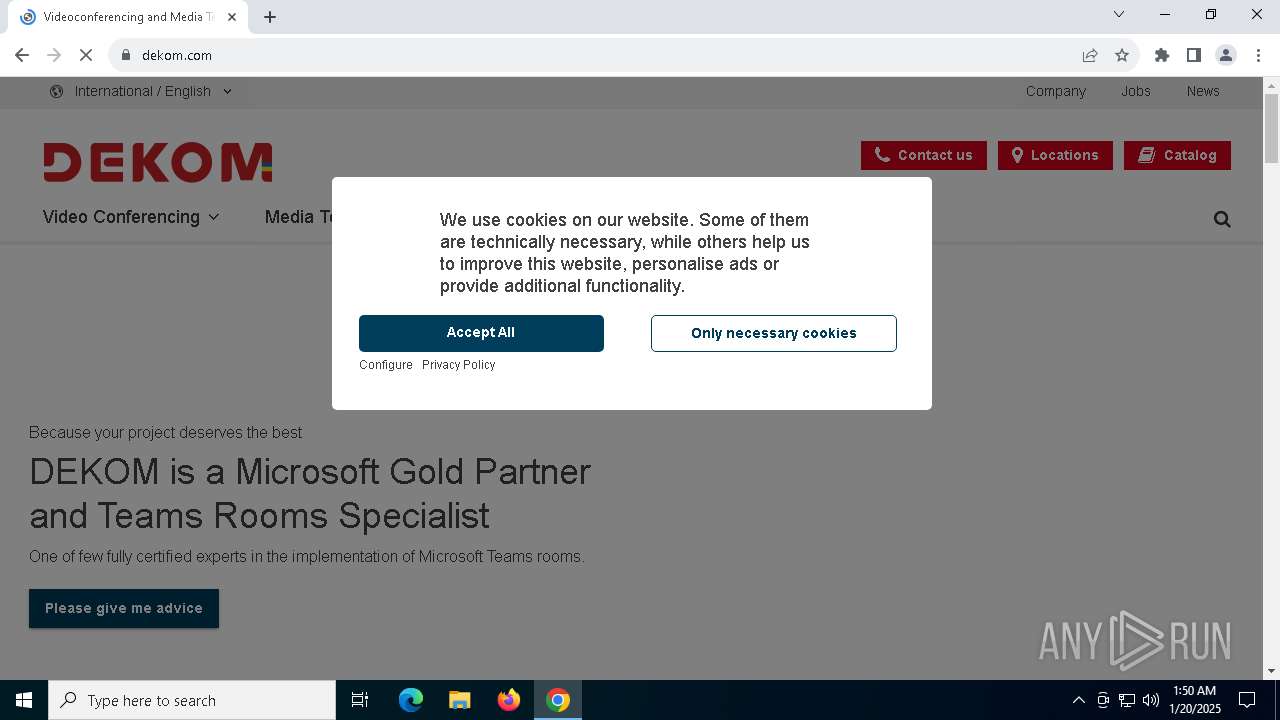The image size is (1280, 720).
Task: Open the Chrome three-dot menu
Action: tap(1258, 55)
